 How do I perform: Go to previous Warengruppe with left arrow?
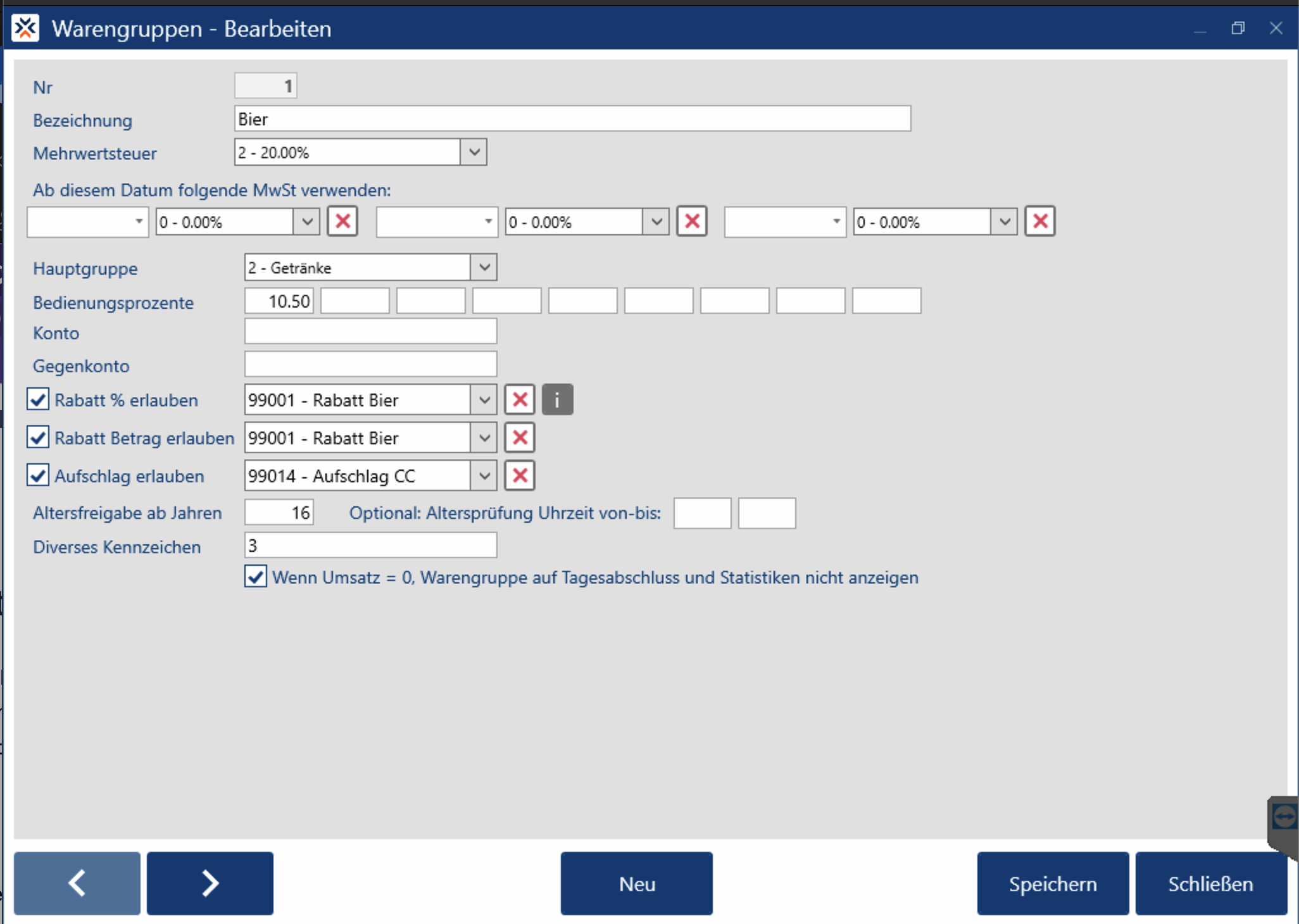(x=77, y=883)
